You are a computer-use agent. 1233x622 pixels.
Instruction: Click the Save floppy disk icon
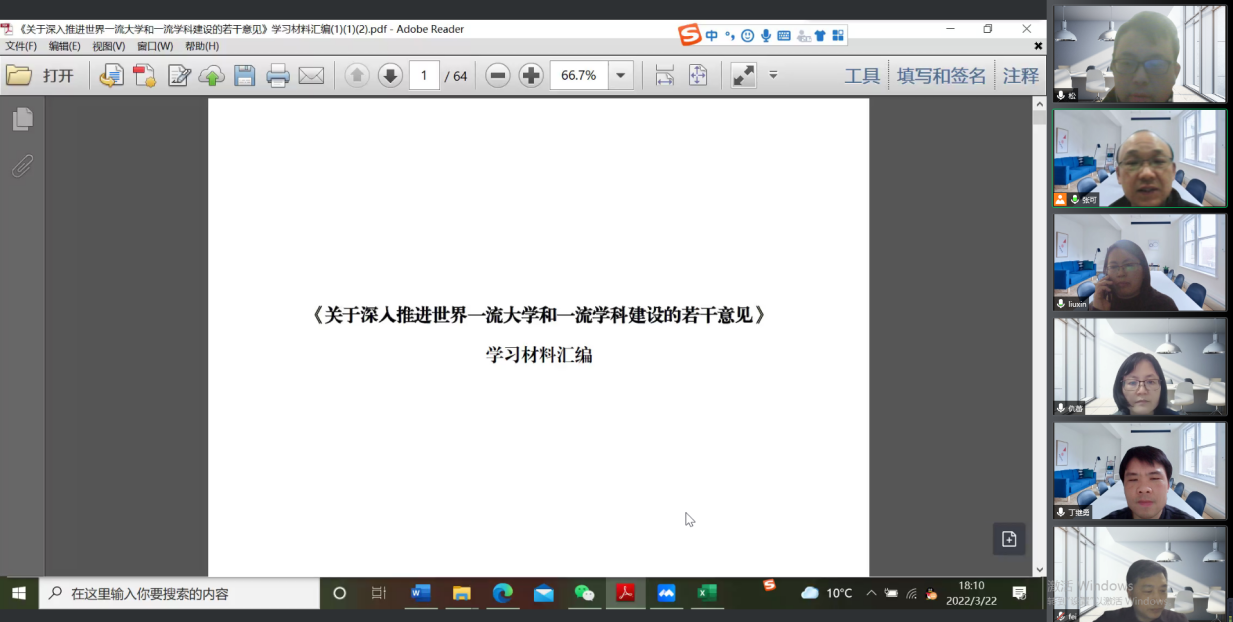(x=245, y=75)
